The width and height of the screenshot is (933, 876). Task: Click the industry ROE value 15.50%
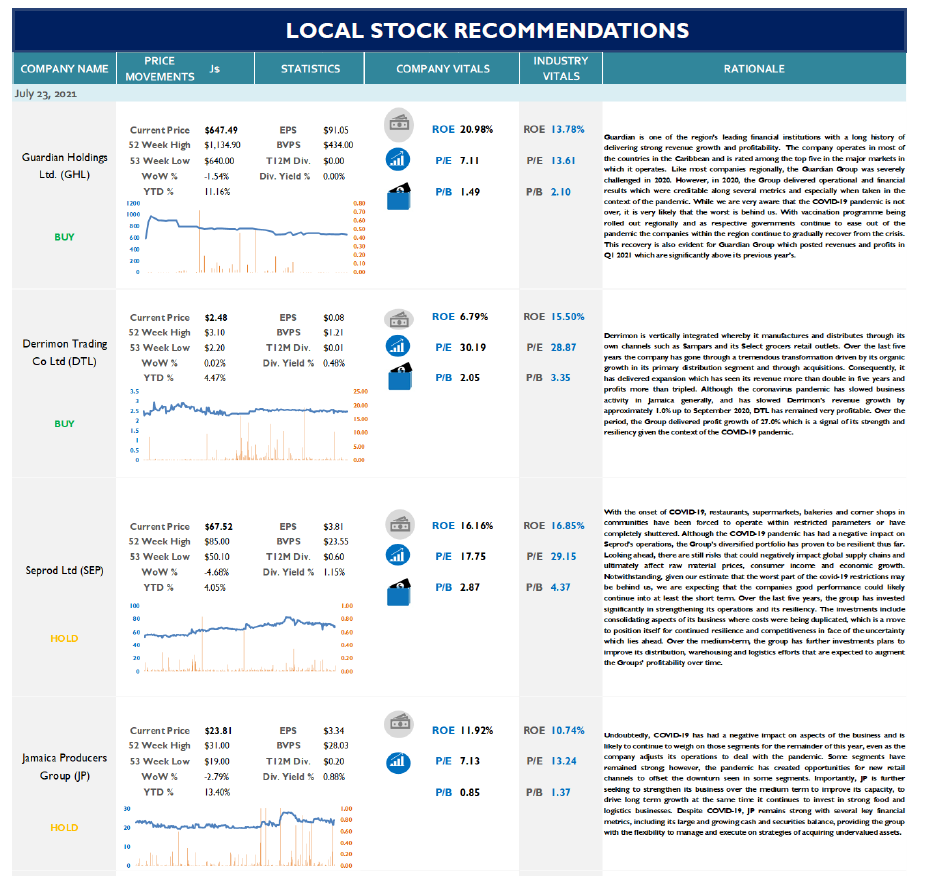pyautogui.click(x=567, y=317)
